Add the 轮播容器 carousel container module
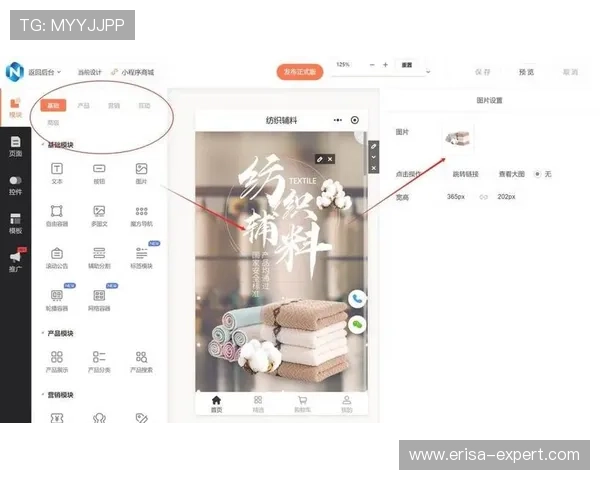 click(57, 300)
